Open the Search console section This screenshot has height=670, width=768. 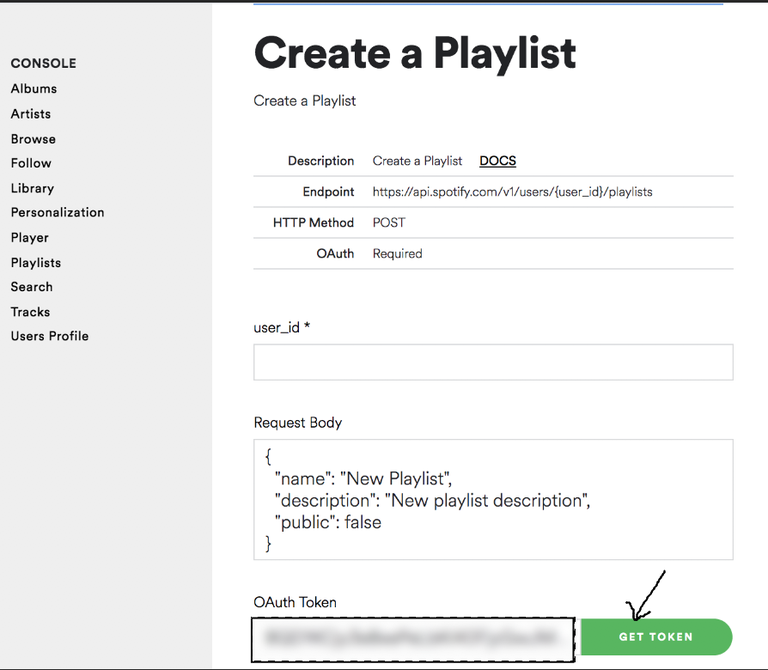point(32,287)
